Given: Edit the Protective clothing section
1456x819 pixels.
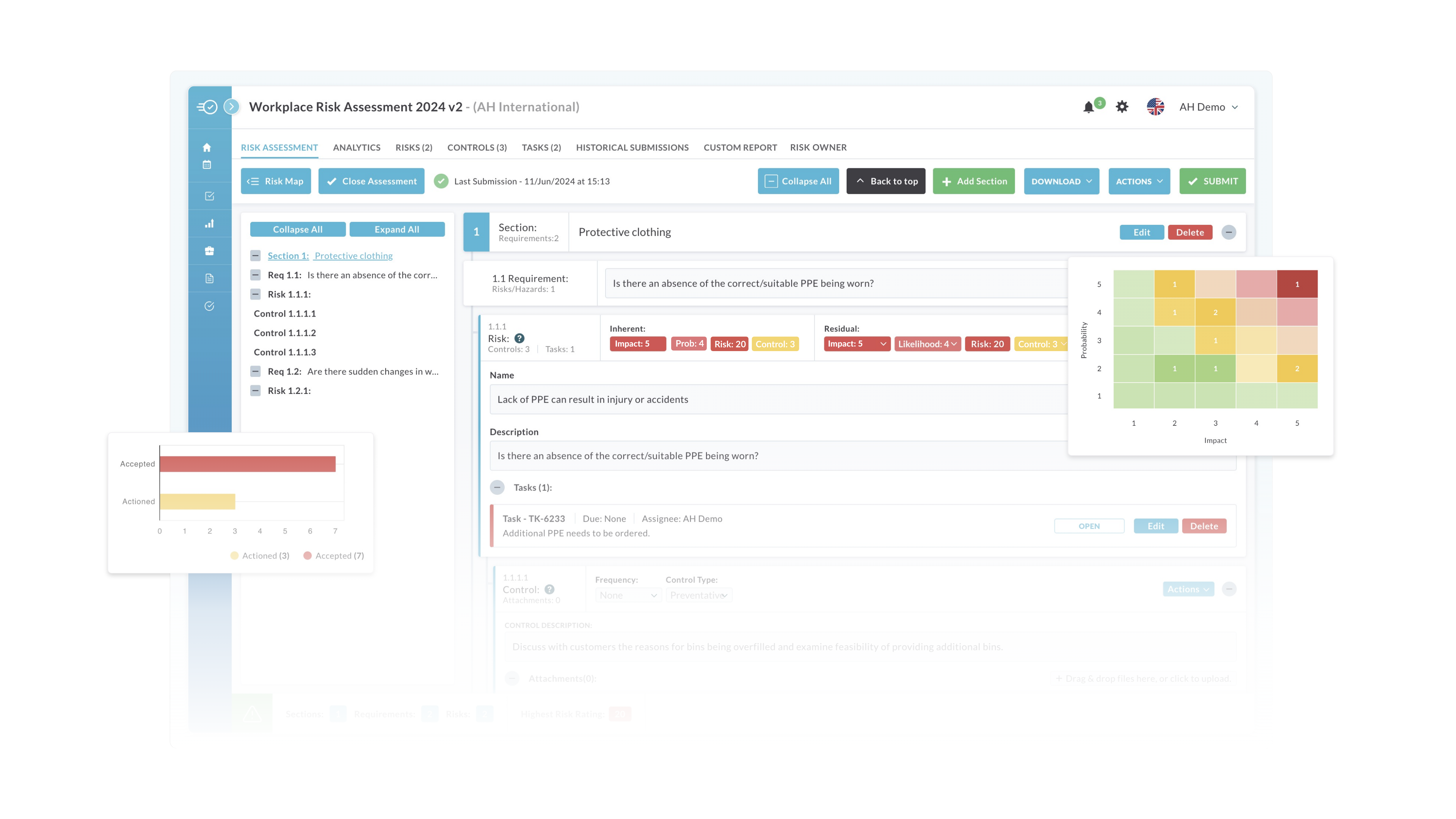Looking at the screenshot, I should pos(1141,232).
